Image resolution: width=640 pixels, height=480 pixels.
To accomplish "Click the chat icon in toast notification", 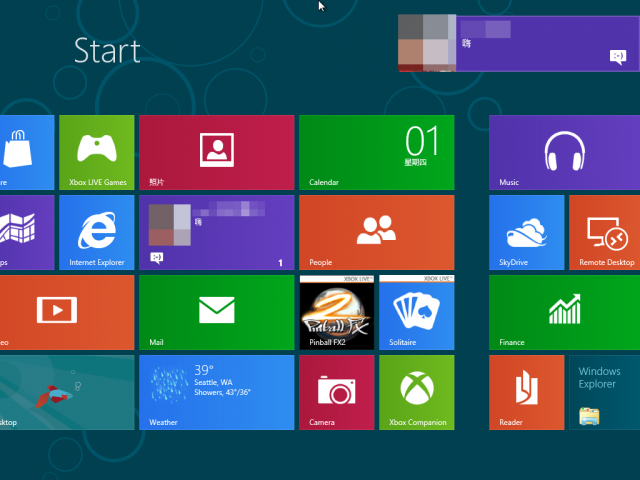I will tap(618, 57).
